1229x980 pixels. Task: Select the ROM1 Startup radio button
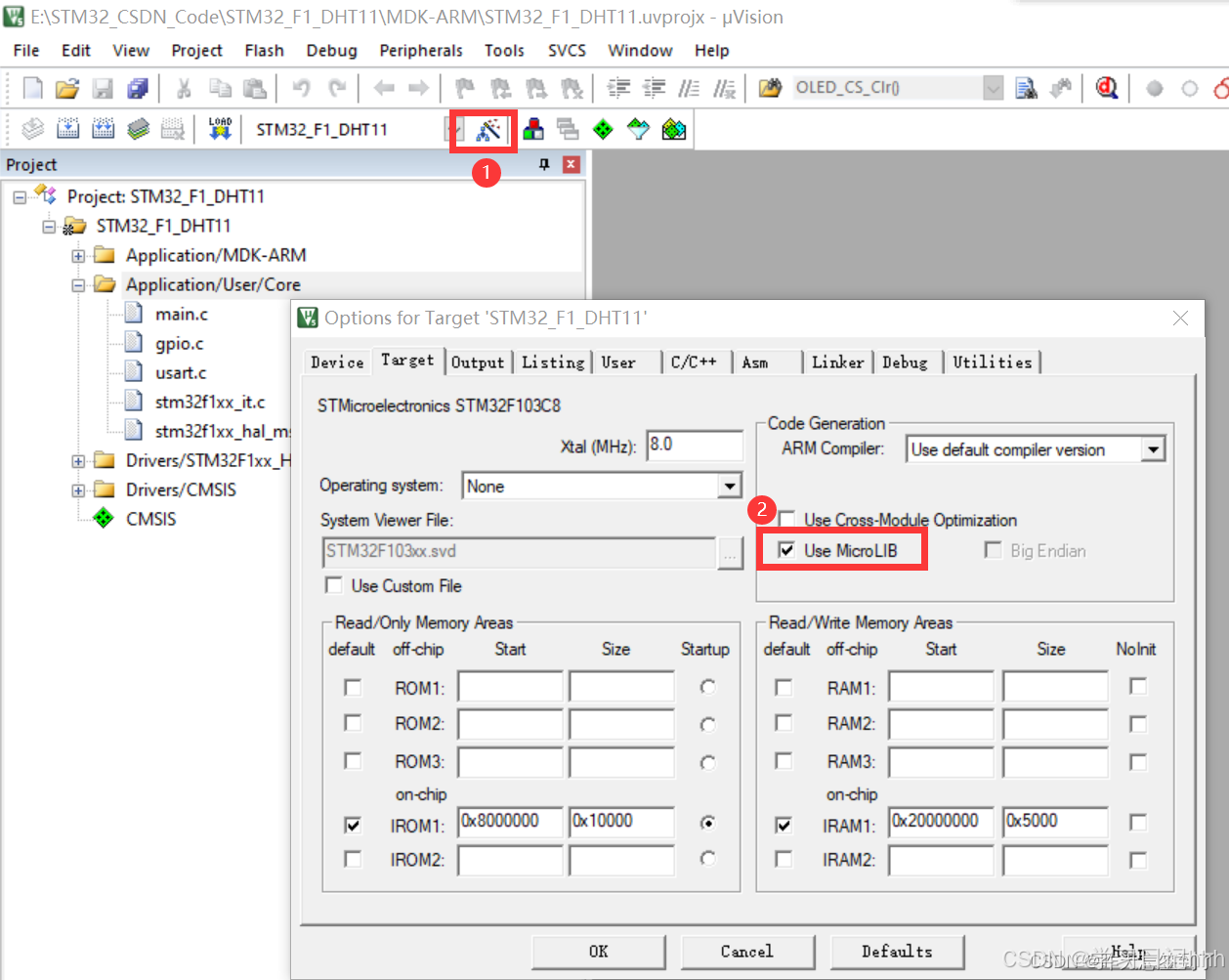707,687
